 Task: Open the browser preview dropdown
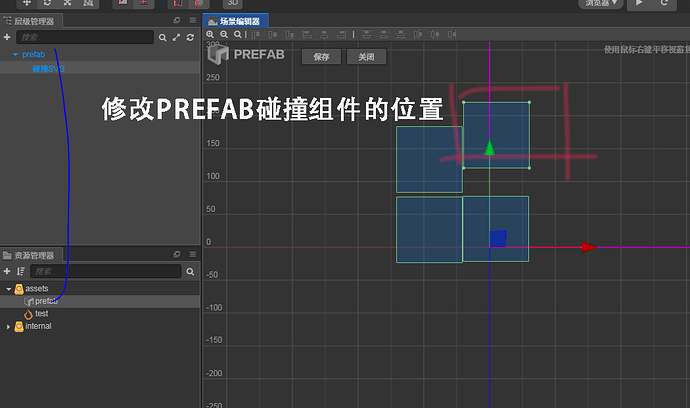[x=601, y=4]
